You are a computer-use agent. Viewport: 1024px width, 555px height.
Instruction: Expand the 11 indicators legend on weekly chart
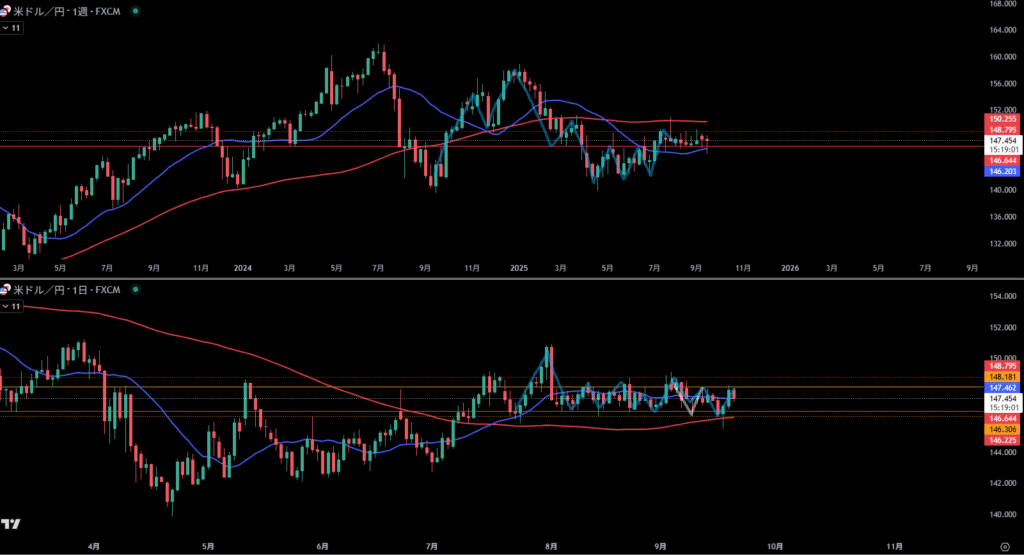[12, 28]
